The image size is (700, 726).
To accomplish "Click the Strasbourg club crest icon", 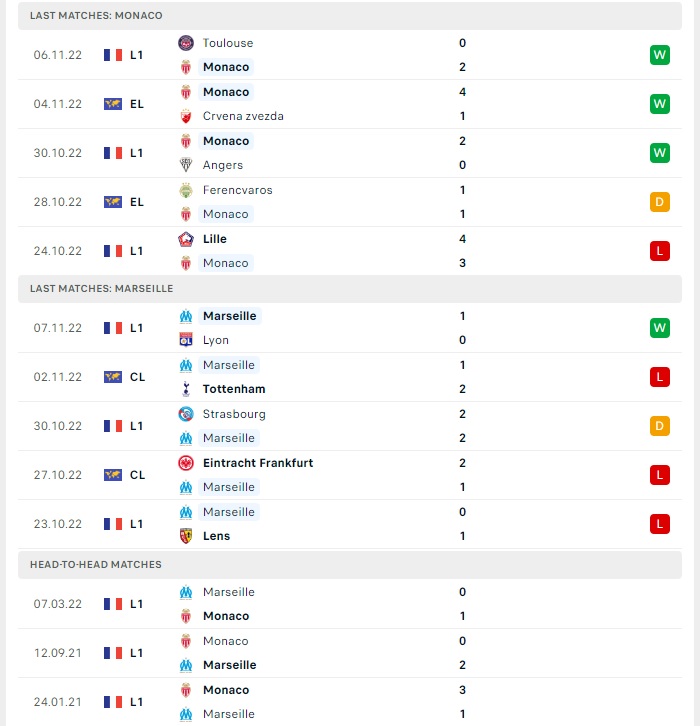I will pyautogui.click(x=186, y=414).
